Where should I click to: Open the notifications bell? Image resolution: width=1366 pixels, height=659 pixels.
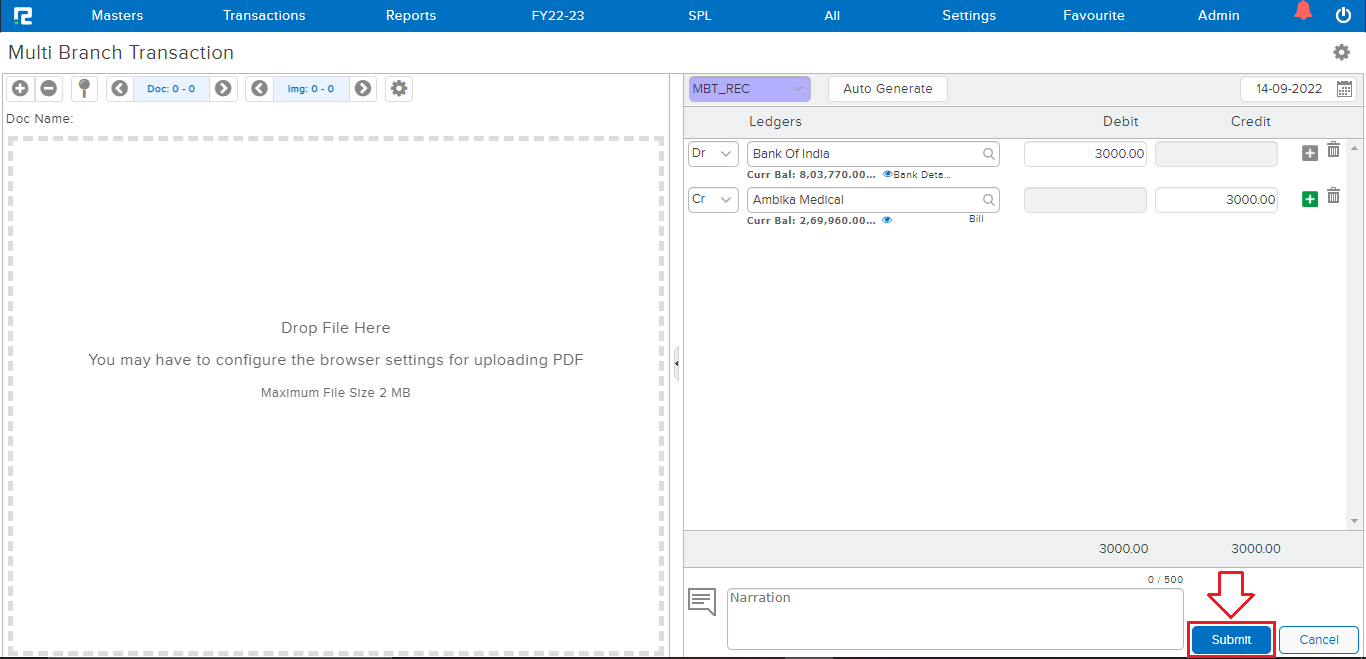1302,13
